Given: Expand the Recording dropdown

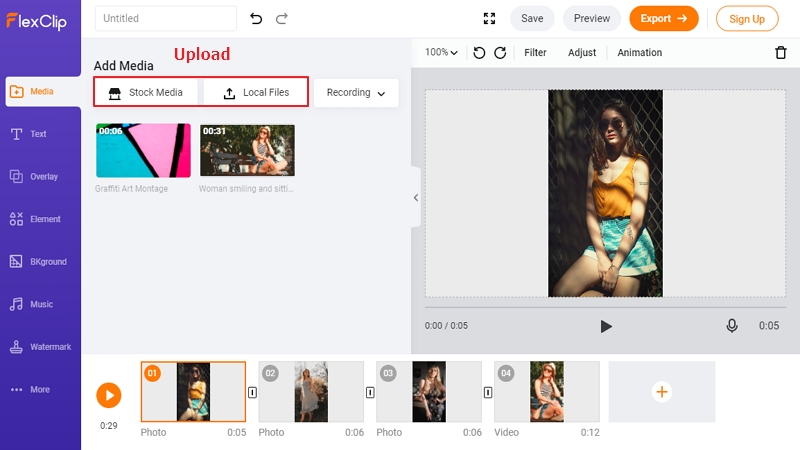Looking at the screenshot, I should coord(356,93).
